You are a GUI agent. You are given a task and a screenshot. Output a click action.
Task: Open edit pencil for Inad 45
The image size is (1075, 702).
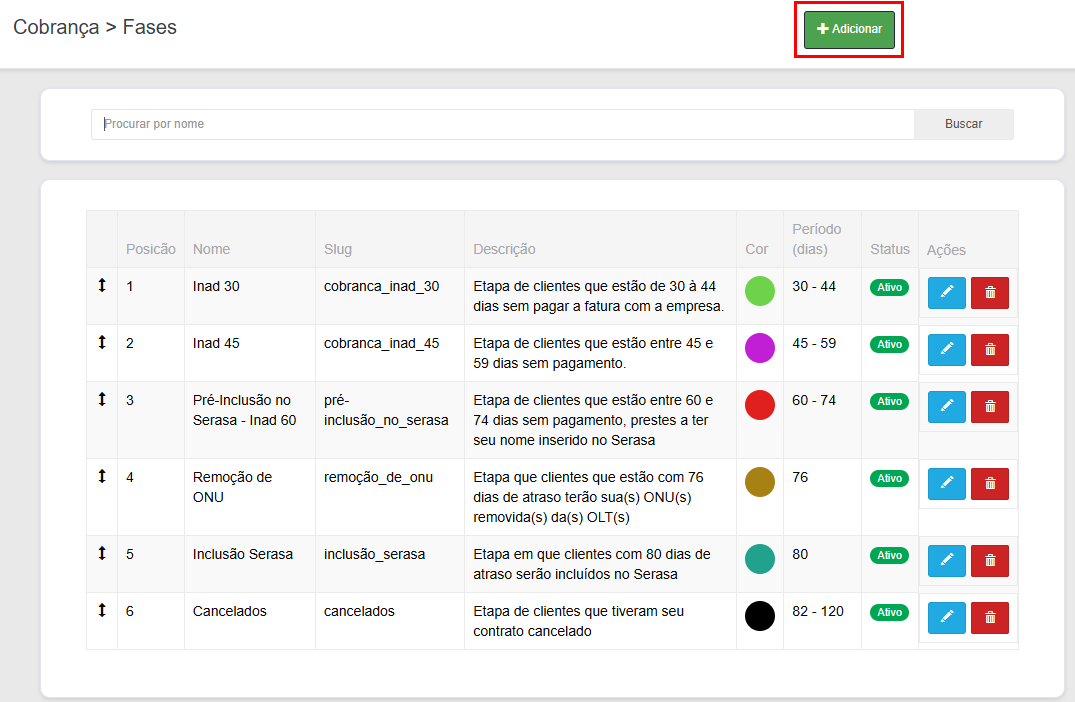tap(946, 350)
